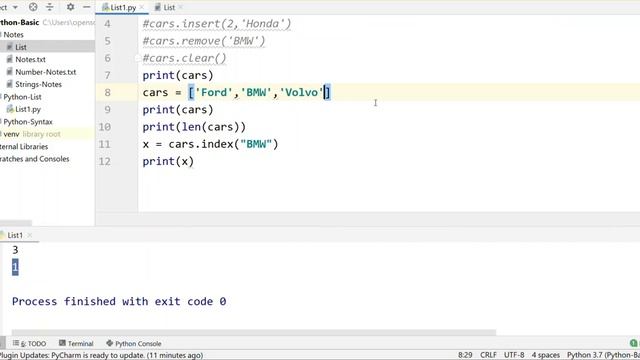Click the Plugin Updates status message

(x=101, y=355)
